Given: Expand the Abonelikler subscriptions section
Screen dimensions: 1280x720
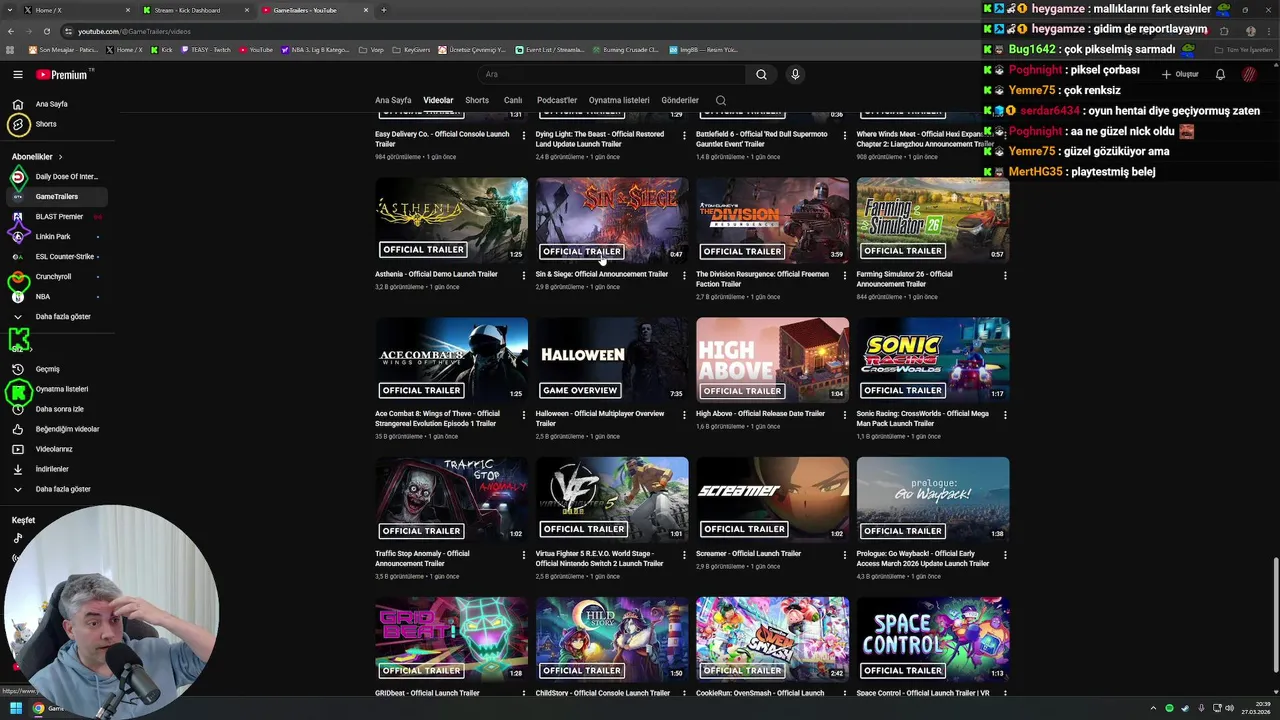Looking at the screenshot, I should [37, 157].
